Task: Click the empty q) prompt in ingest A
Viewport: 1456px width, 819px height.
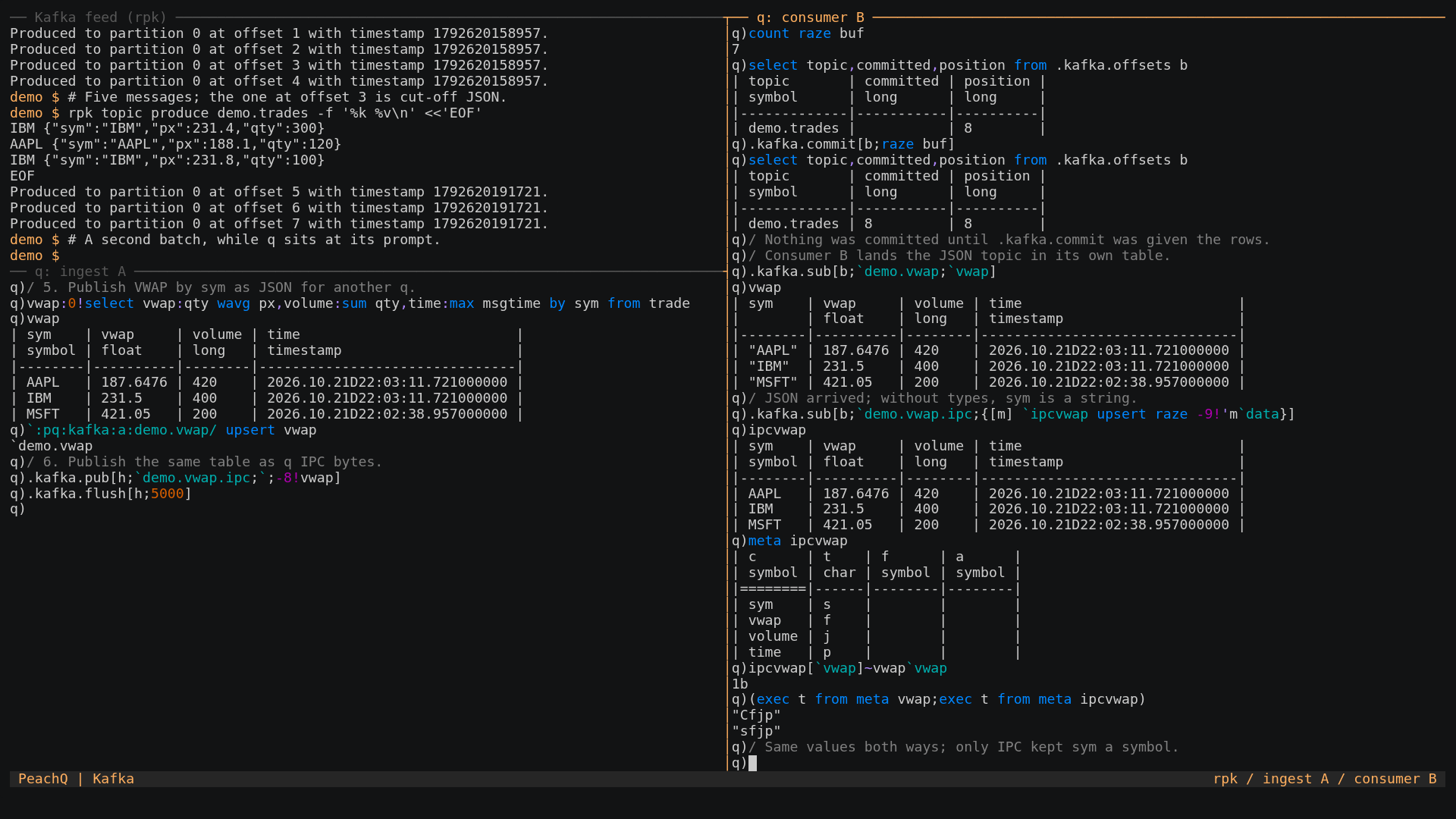Action: 17,509
